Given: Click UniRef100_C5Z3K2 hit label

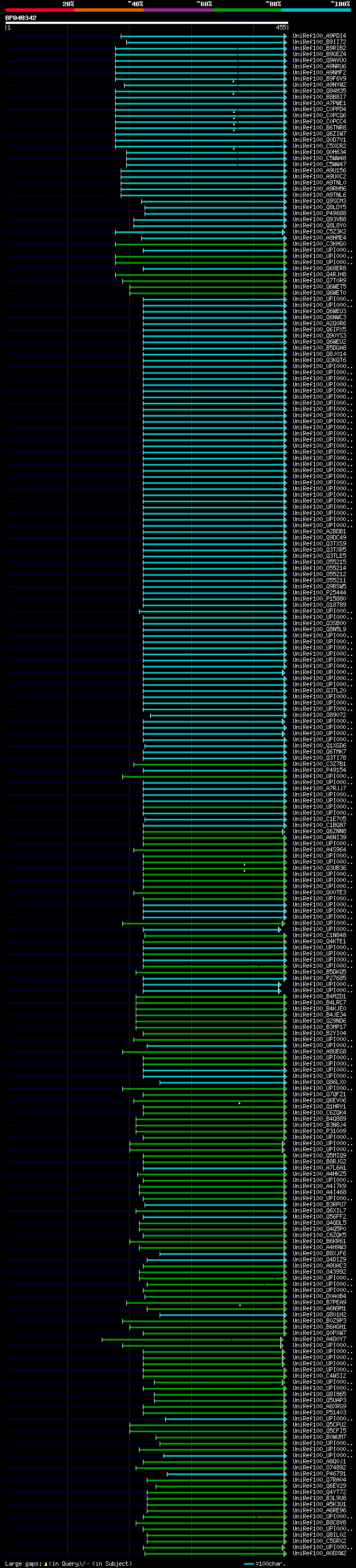Looking at the screenshot, I should pyautogui.click(x=319, y=231).
